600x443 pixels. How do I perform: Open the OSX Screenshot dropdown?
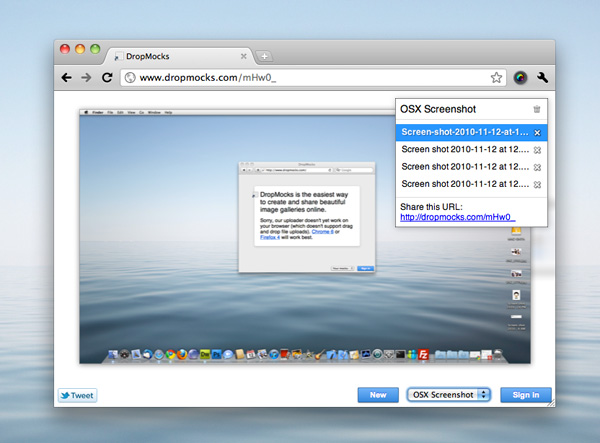tap(448, 395)
